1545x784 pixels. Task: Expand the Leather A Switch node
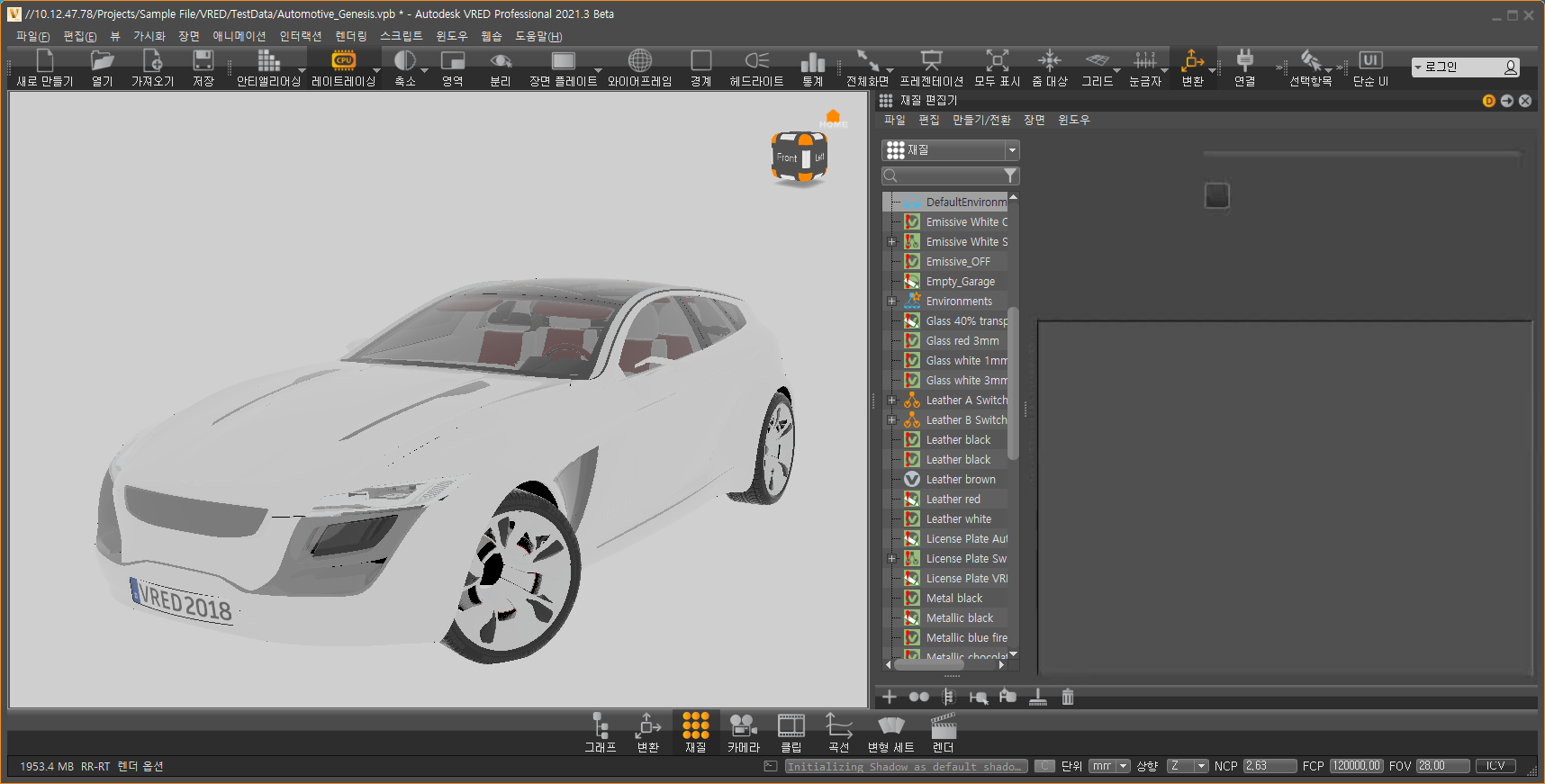[892, 401]
